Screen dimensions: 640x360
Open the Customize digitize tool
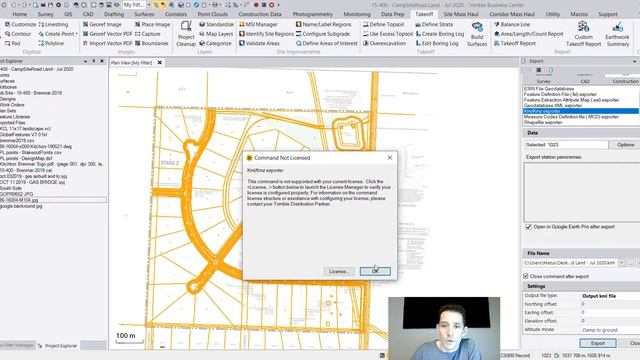pyautogui.click(x=20, y=24)
